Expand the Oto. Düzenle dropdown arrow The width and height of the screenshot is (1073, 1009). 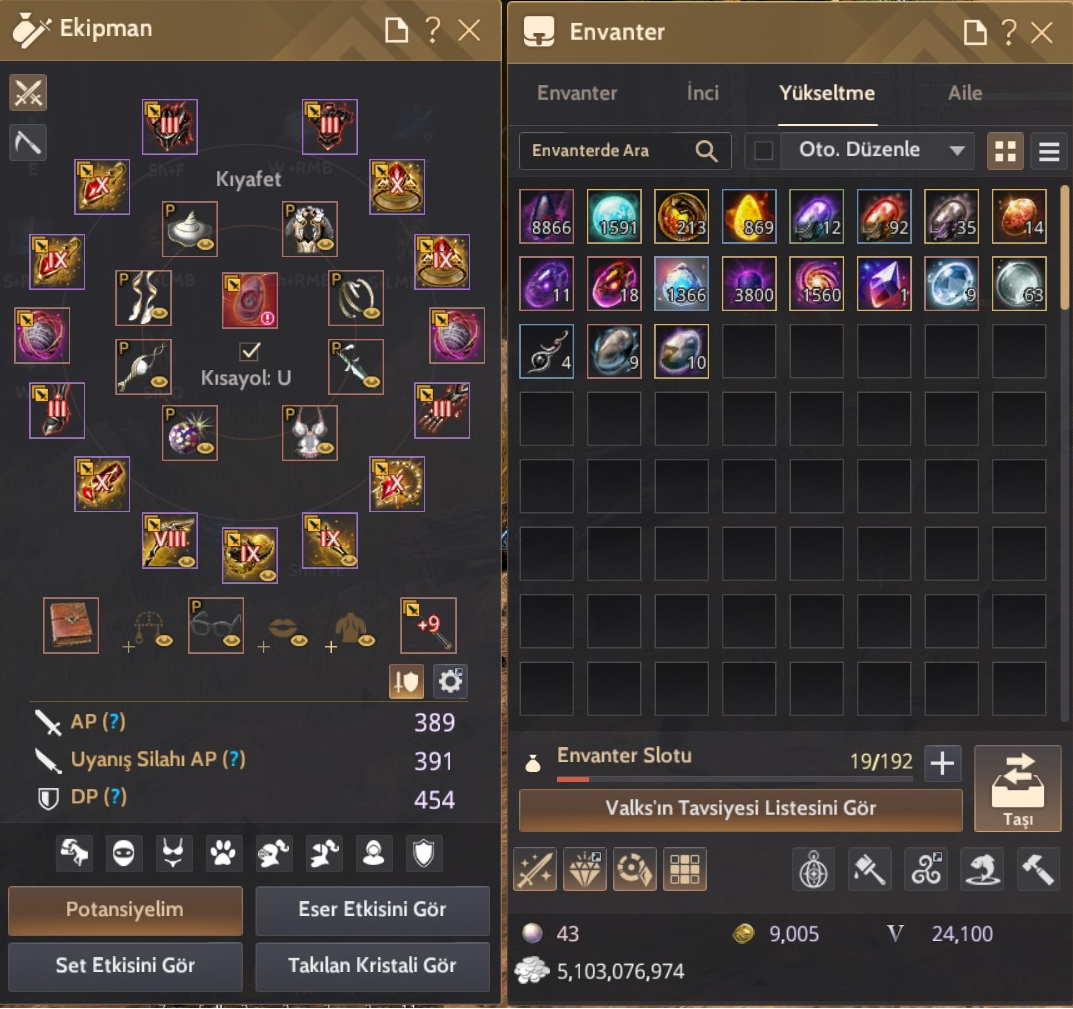pos(957,151)
